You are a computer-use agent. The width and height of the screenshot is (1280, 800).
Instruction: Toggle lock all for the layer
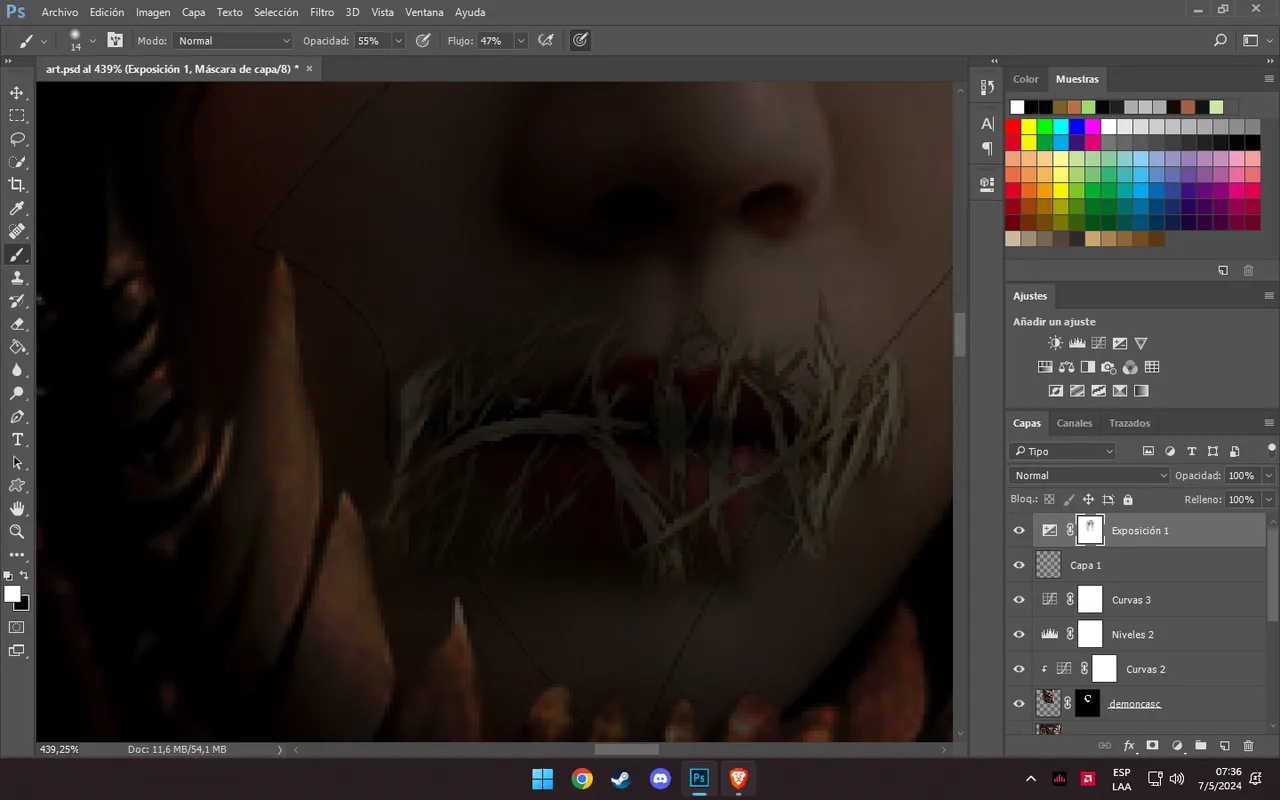click(1128, 499)
